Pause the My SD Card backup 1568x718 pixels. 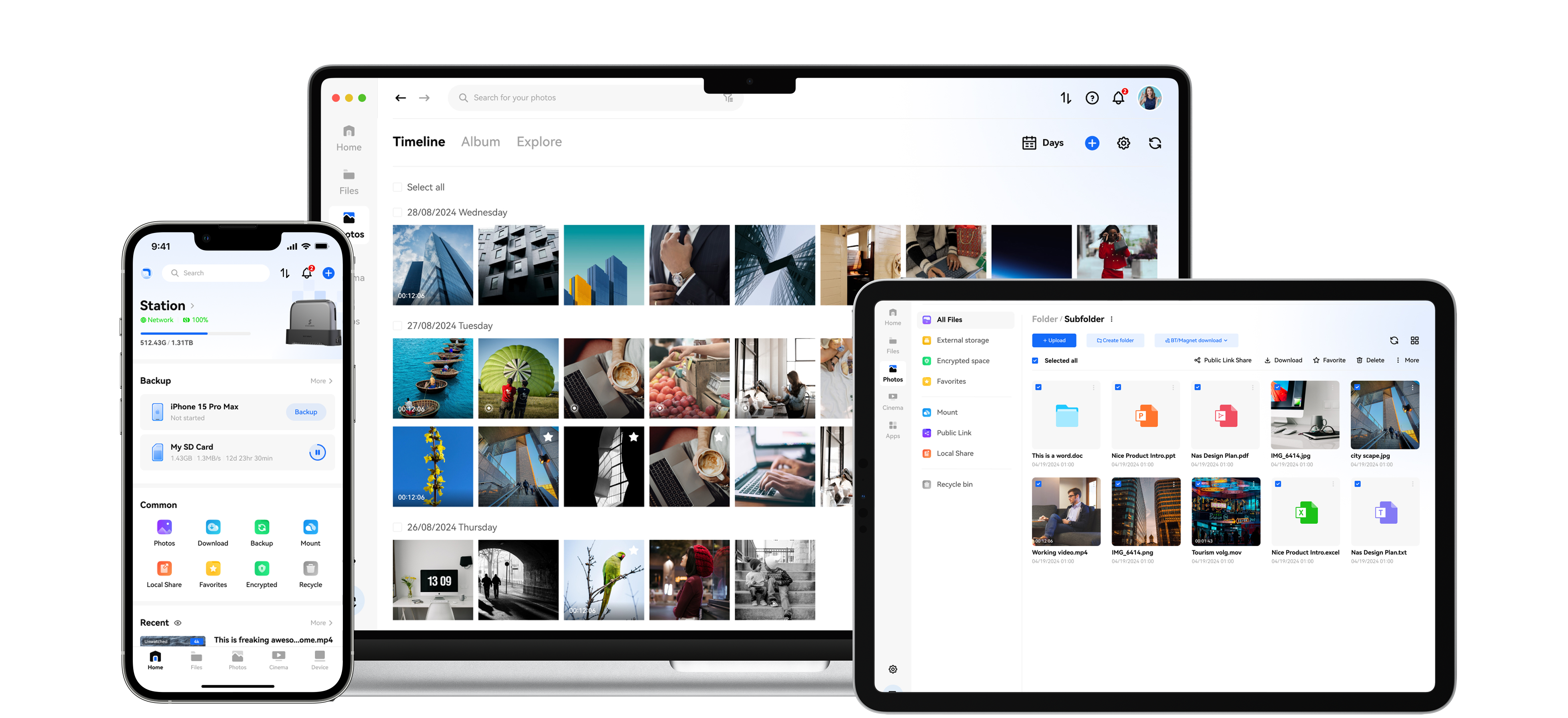click(317, 453)
